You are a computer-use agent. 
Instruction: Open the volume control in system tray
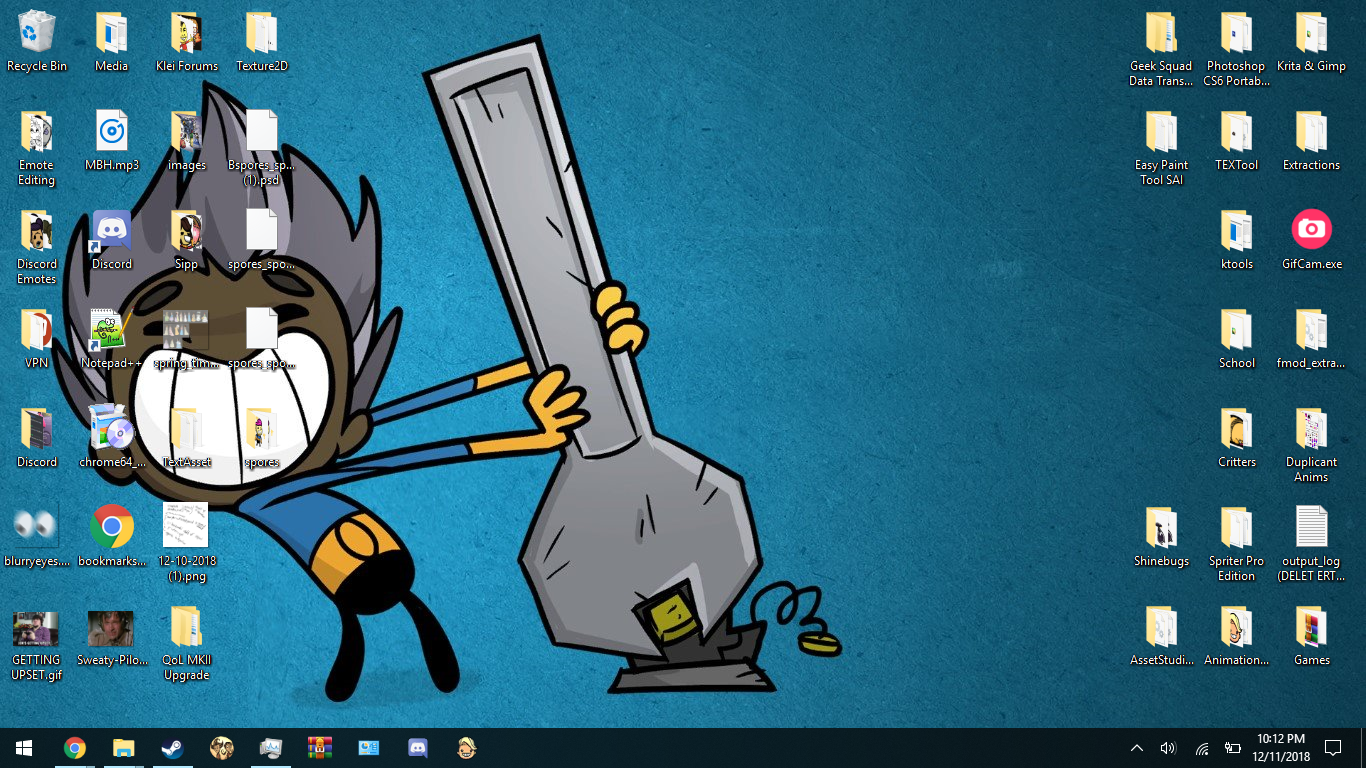coord(1168,748)
